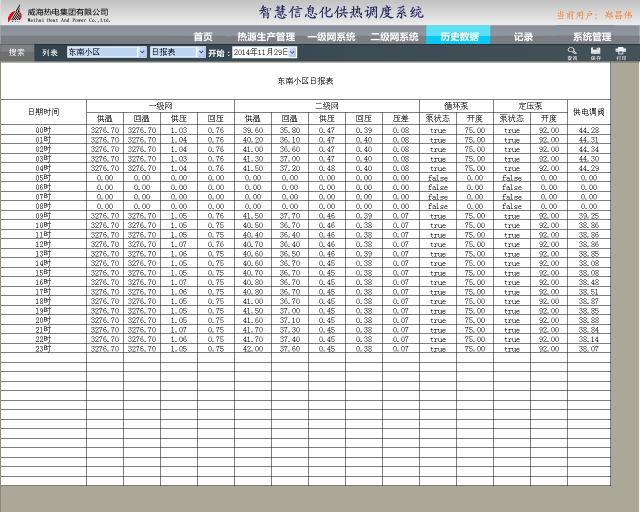Click the 38.87 value in 18时 row

(589, 301)
